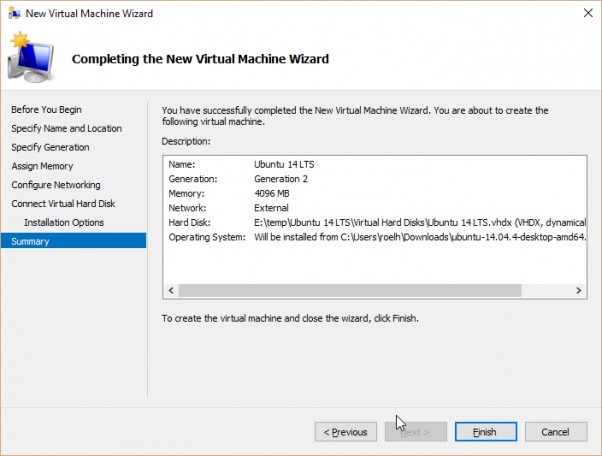Click the 4096 MB memory value

click(272, 193)
